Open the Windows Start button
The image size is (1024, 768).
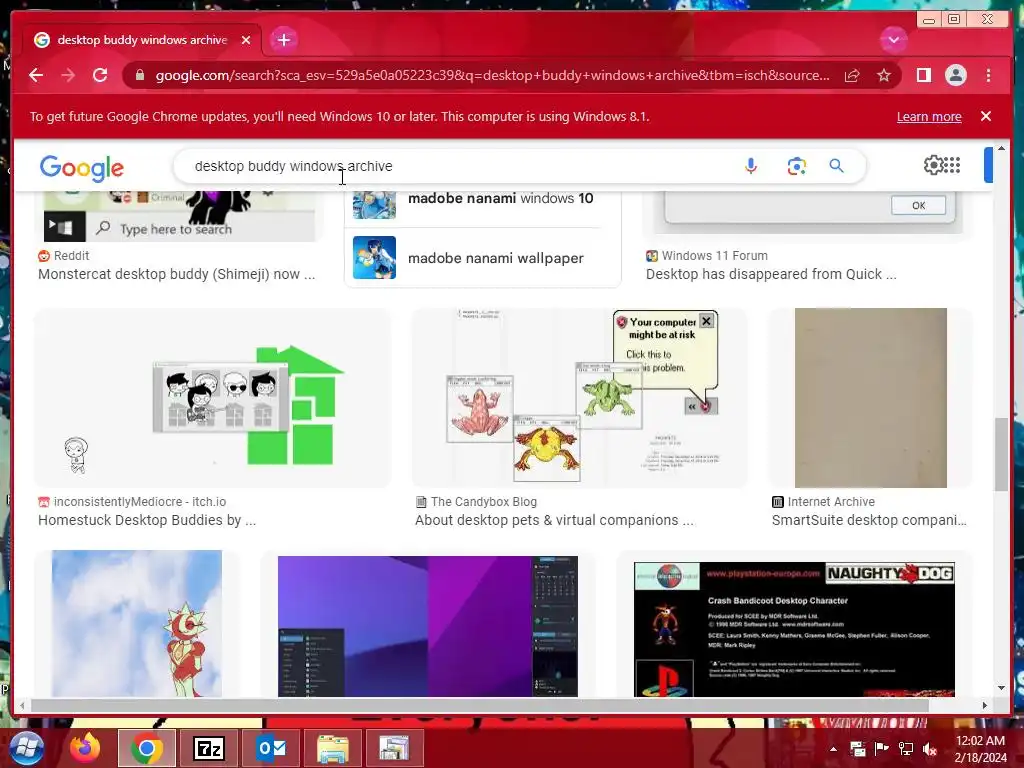(x=25, y=748)
